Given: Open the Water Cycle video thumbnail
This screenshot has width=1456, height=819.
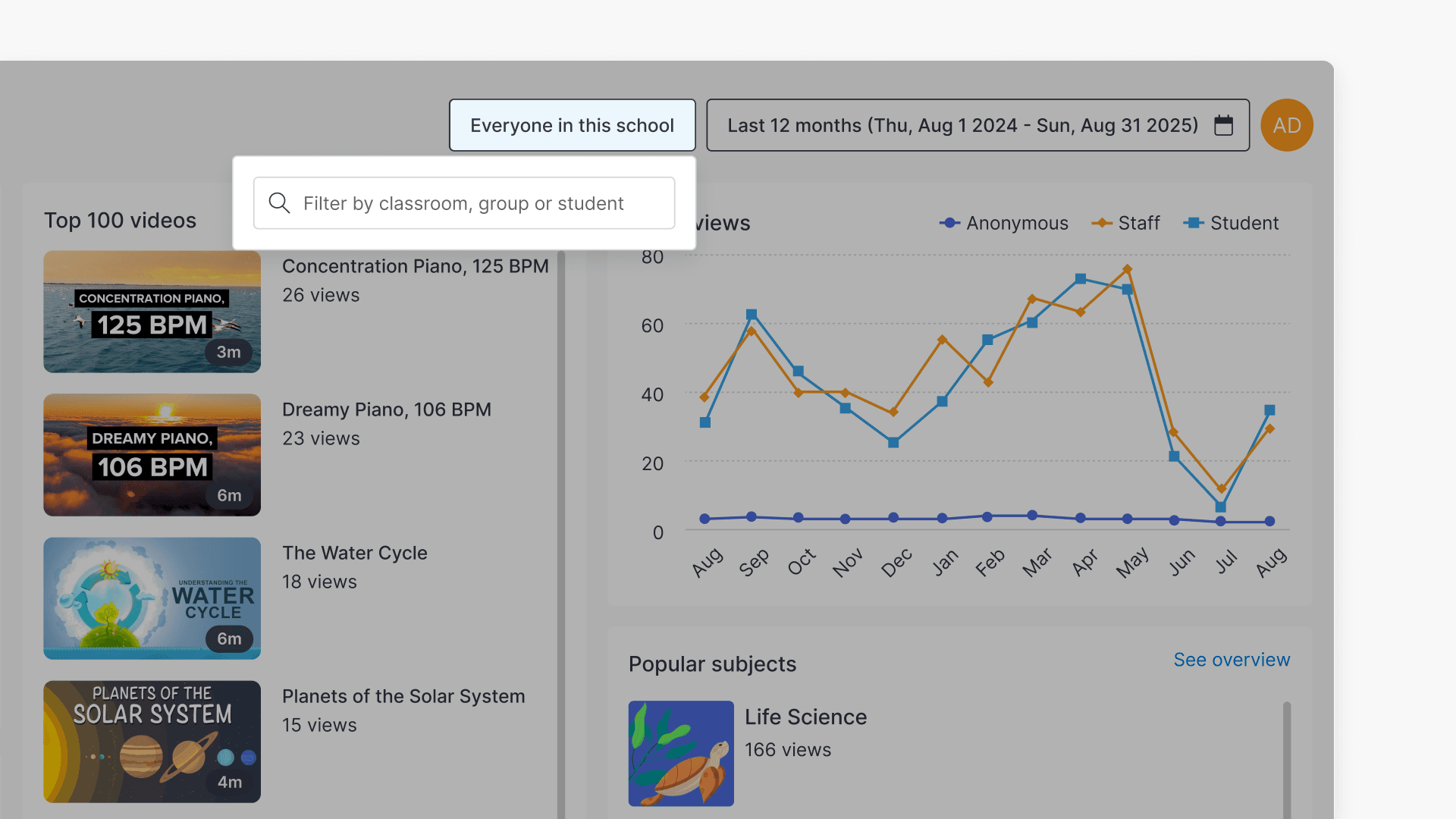Looking at the screenshot, I should (x=152, y=598).
